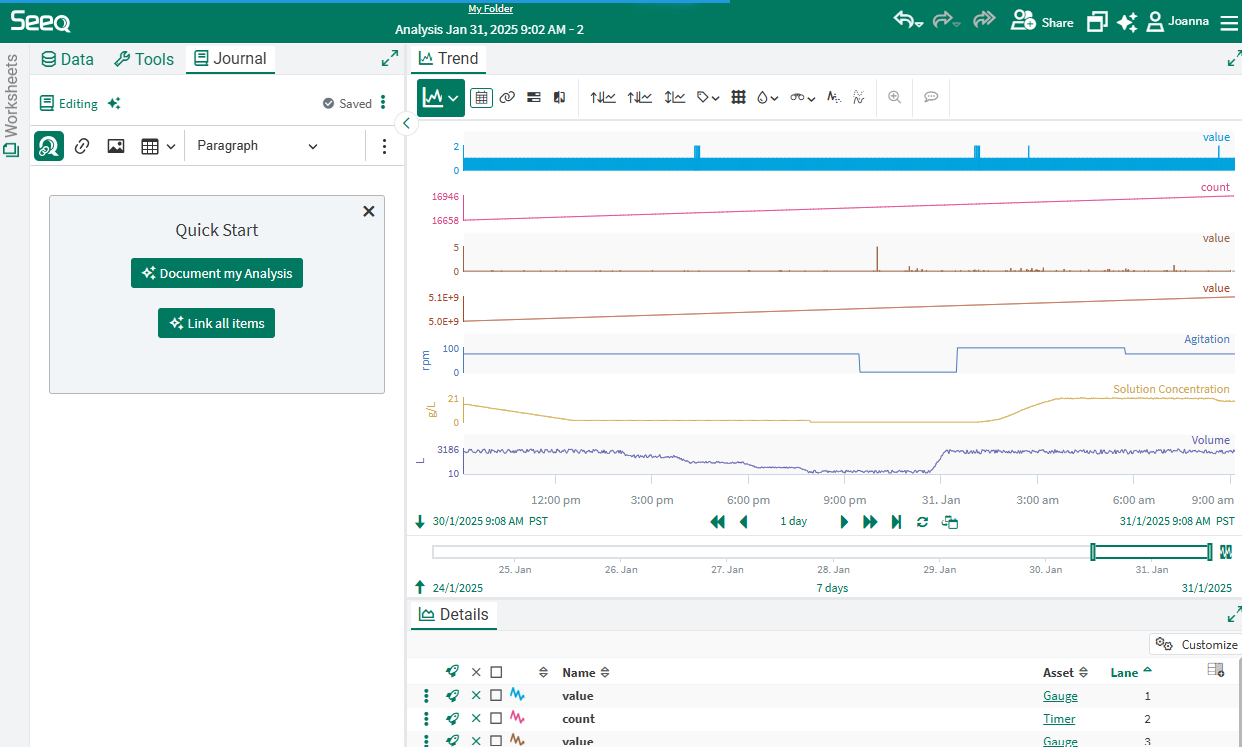Open the Timer asset link
The height and width of the screenshot is (747, 1242).
1059,719
